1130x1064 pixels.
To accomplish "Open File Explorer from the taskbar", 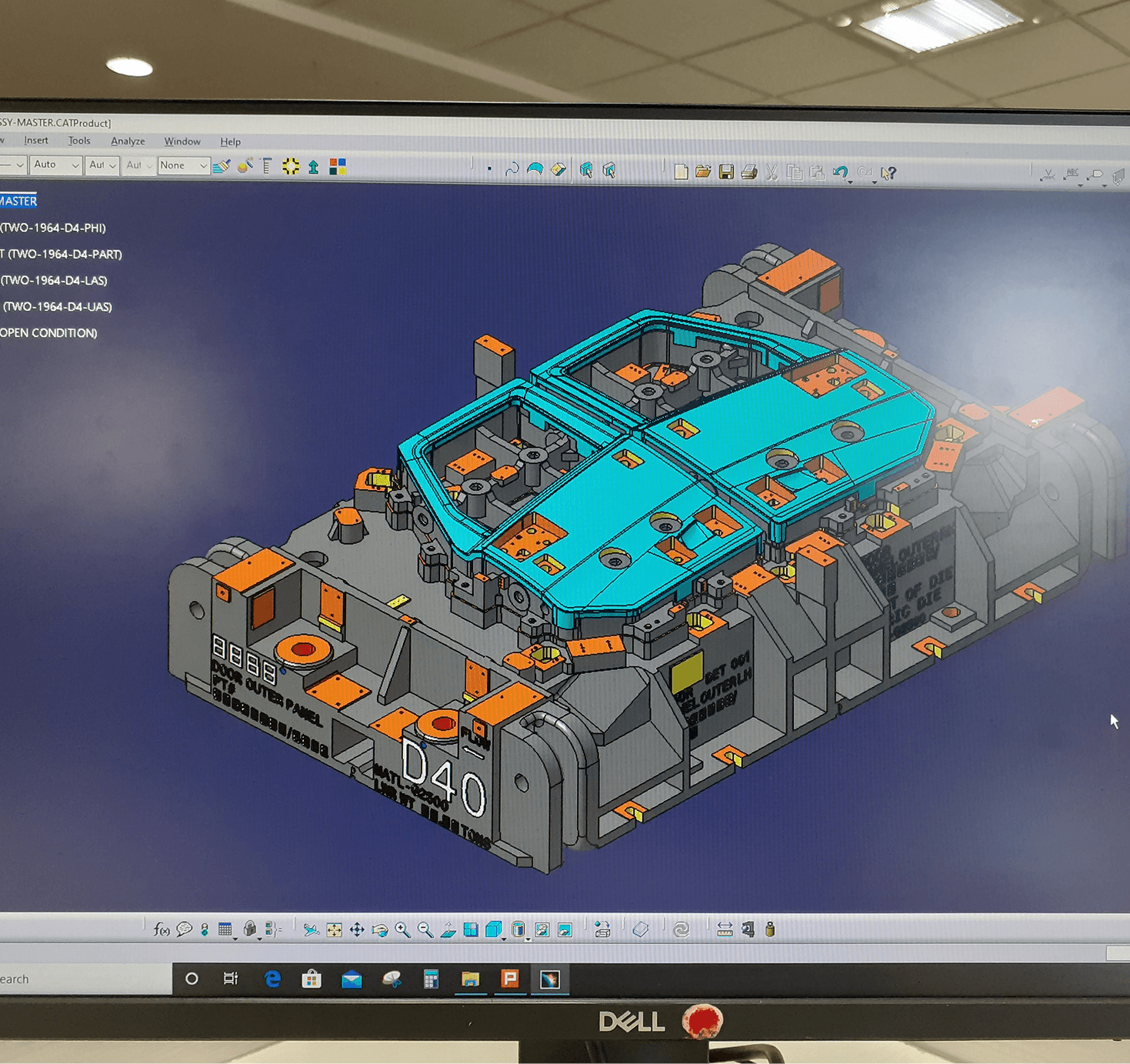I will (470, 979).
